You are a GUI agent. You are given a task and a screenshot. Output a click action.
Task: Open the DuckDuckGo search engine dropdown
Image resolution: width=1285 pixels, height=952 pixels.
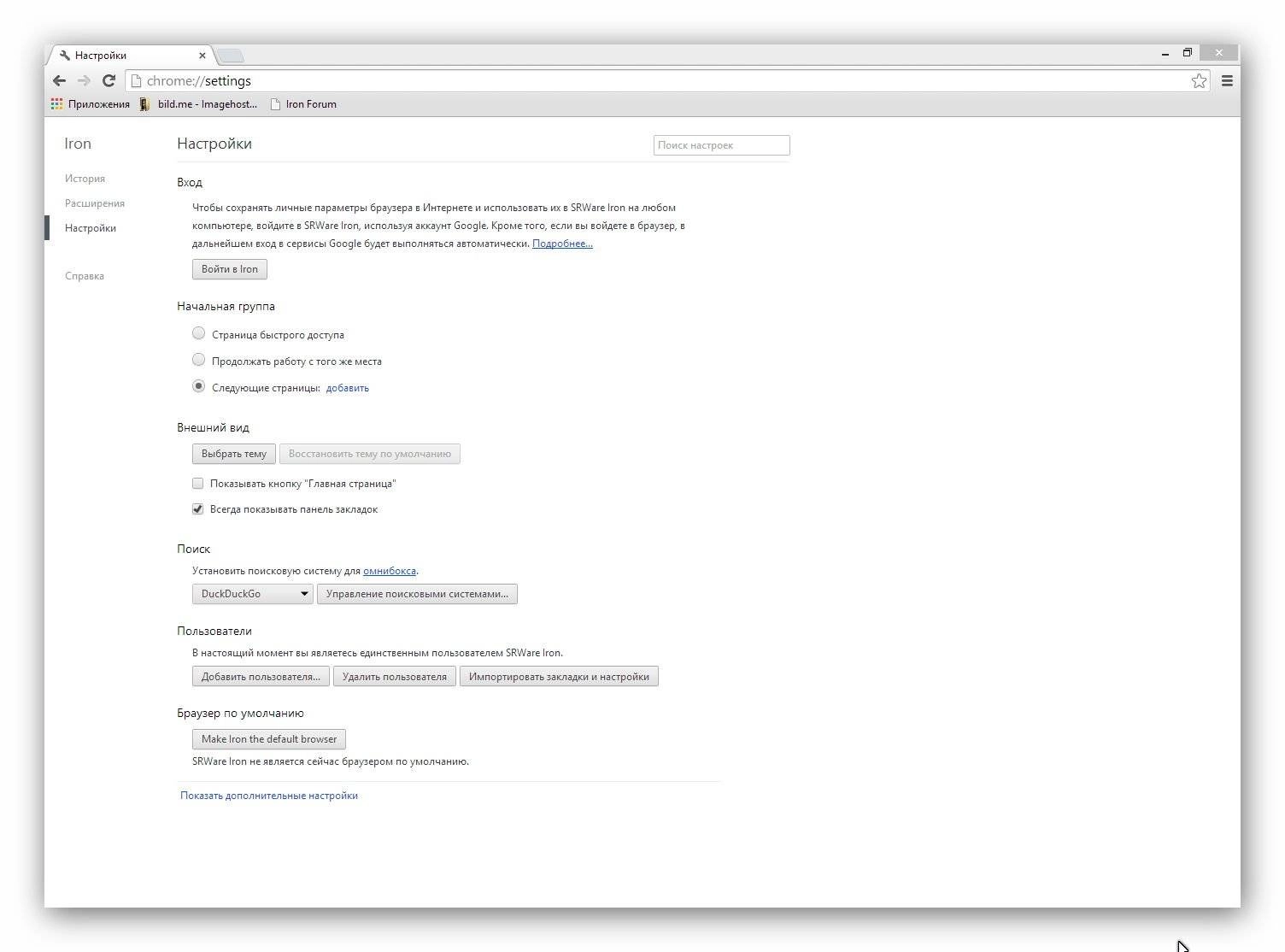[253, 594]
